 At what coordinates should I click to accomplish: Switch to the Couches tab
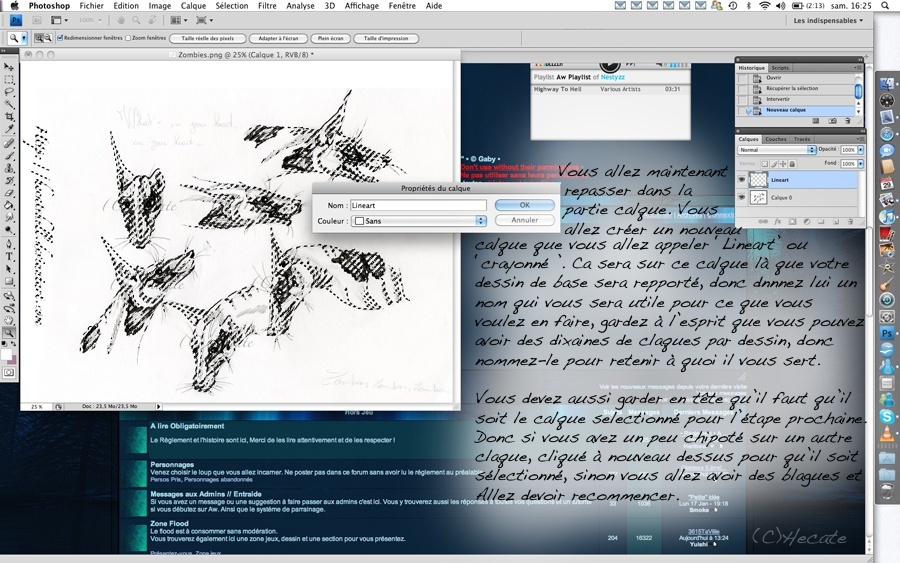(775, 139)
